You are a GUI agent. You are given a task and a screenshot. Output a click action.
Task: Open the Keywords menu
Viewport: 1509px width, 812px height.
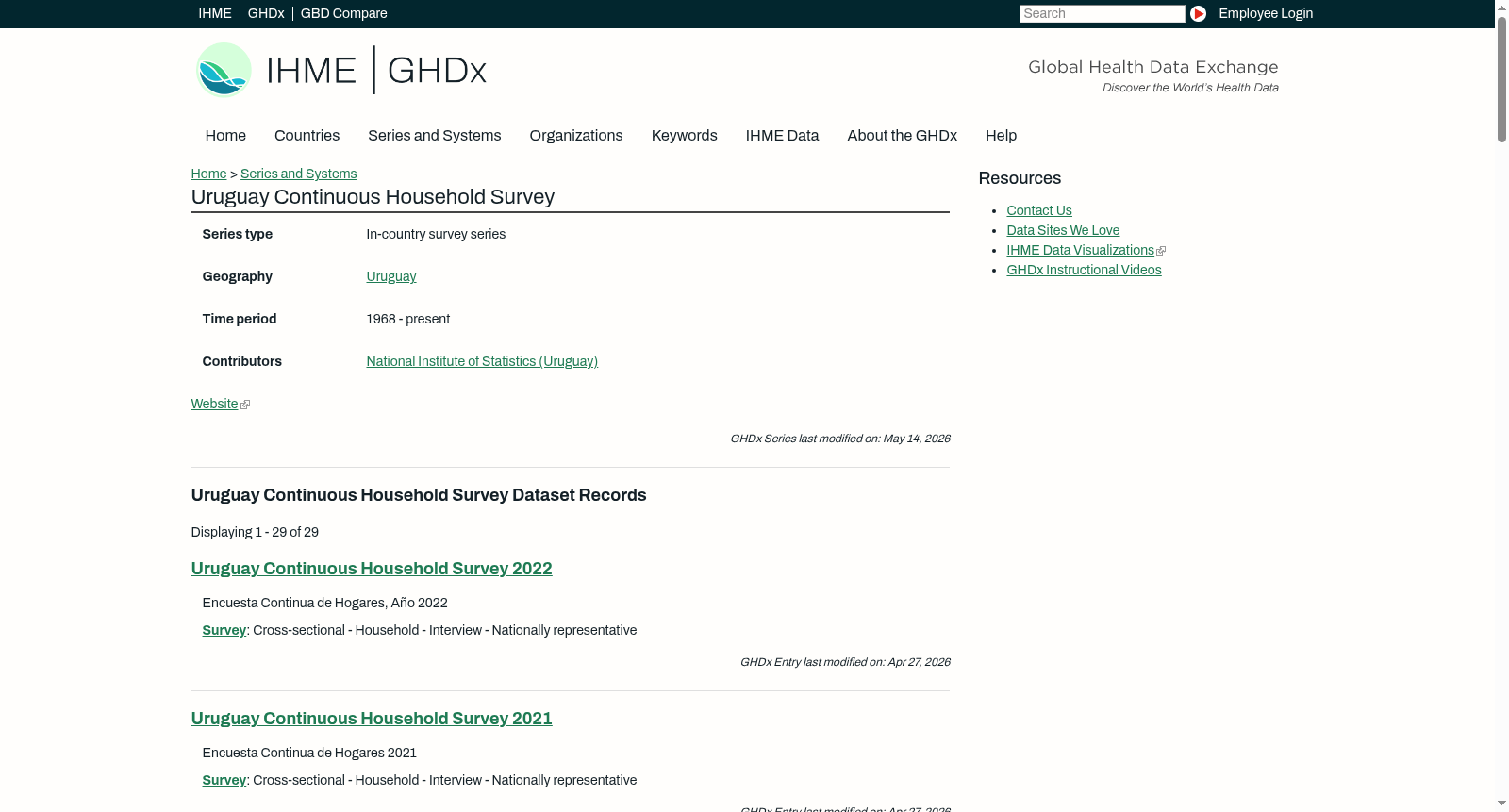[684, 136]
